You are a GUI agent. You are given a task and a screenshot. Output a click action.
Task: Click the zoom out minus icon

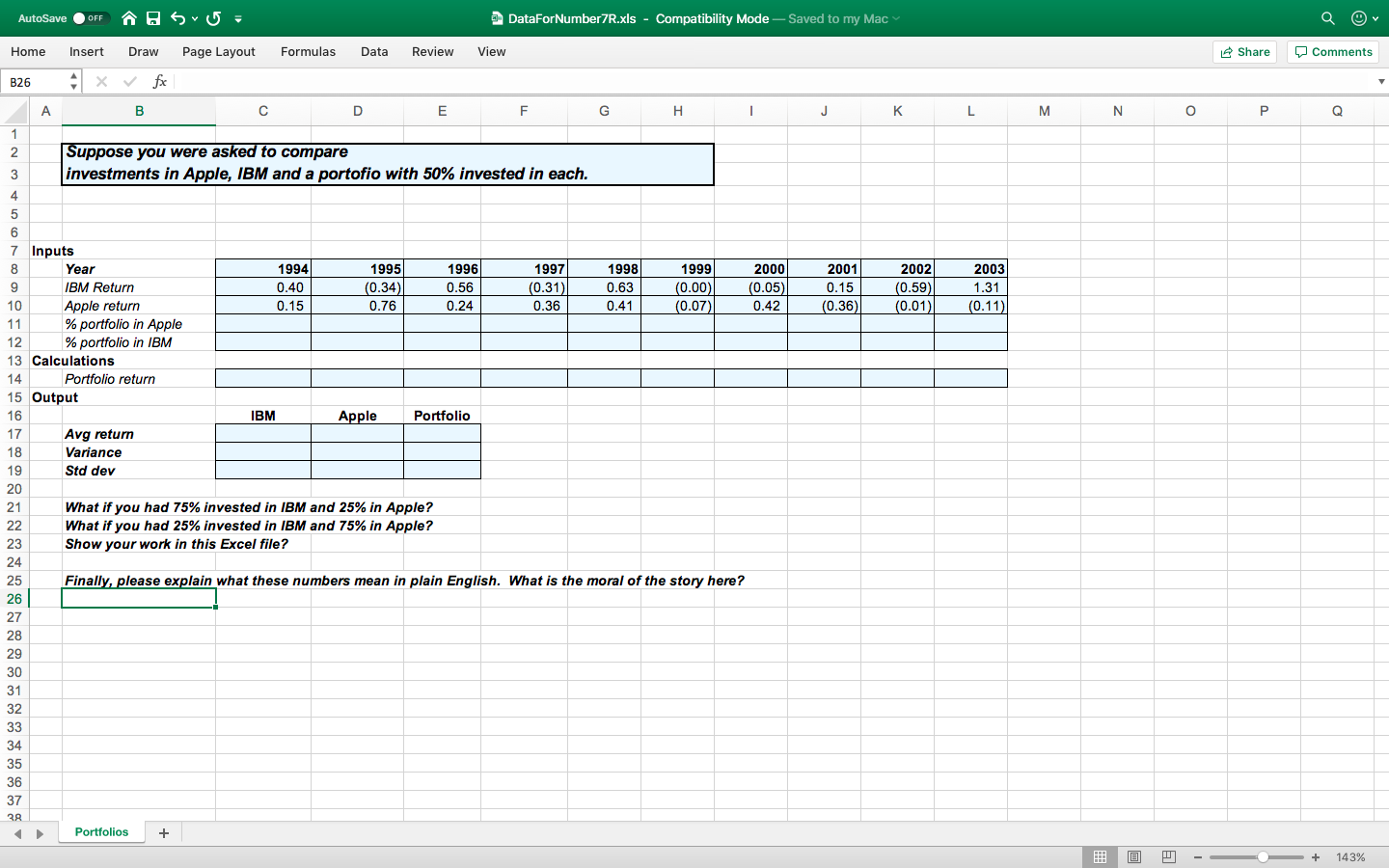[x=1198, y=857]
